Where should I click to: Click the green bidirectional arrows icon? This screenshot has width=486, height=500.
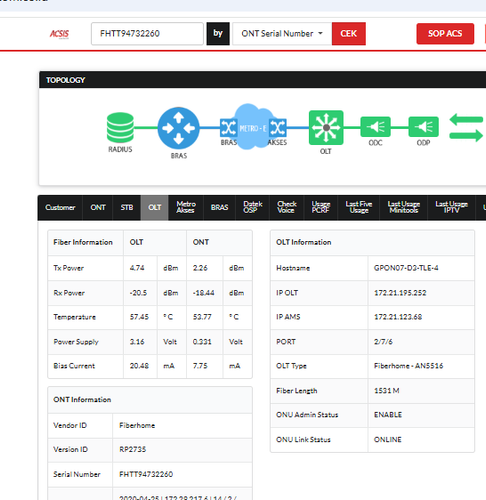[x=466, y=128]
